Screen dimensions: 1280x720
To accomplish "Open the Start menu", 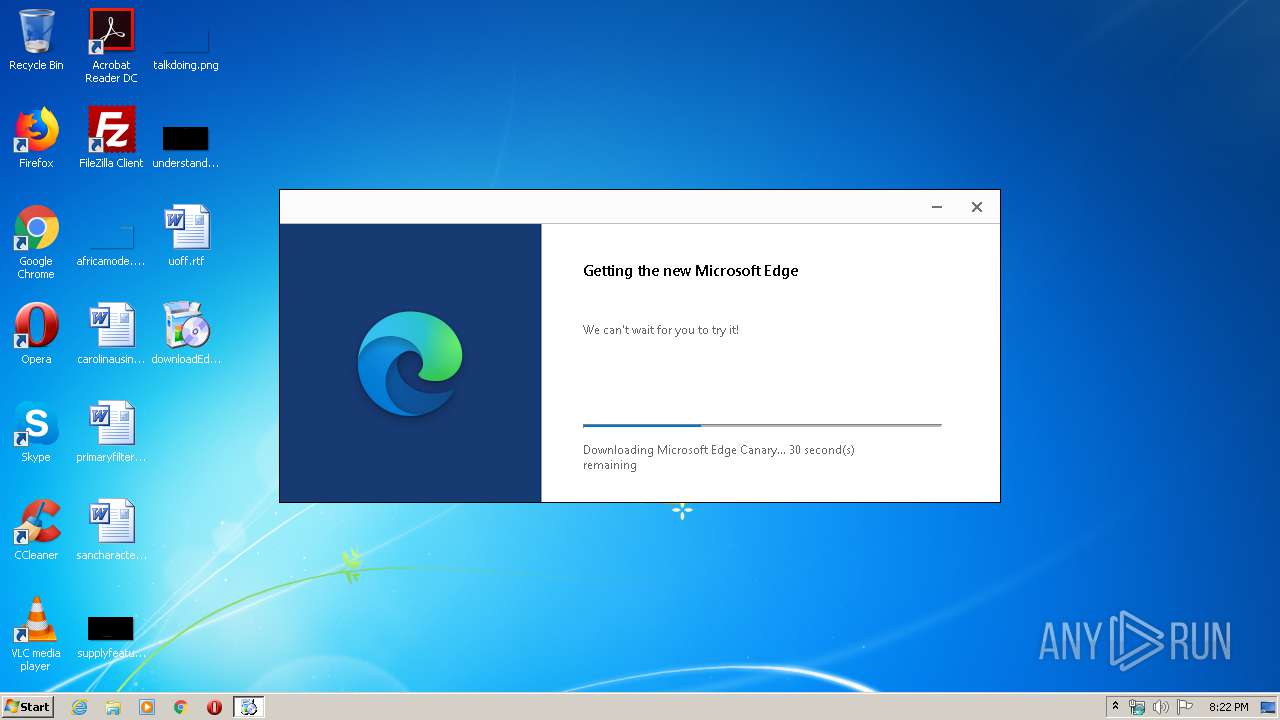I will (27, 707).
